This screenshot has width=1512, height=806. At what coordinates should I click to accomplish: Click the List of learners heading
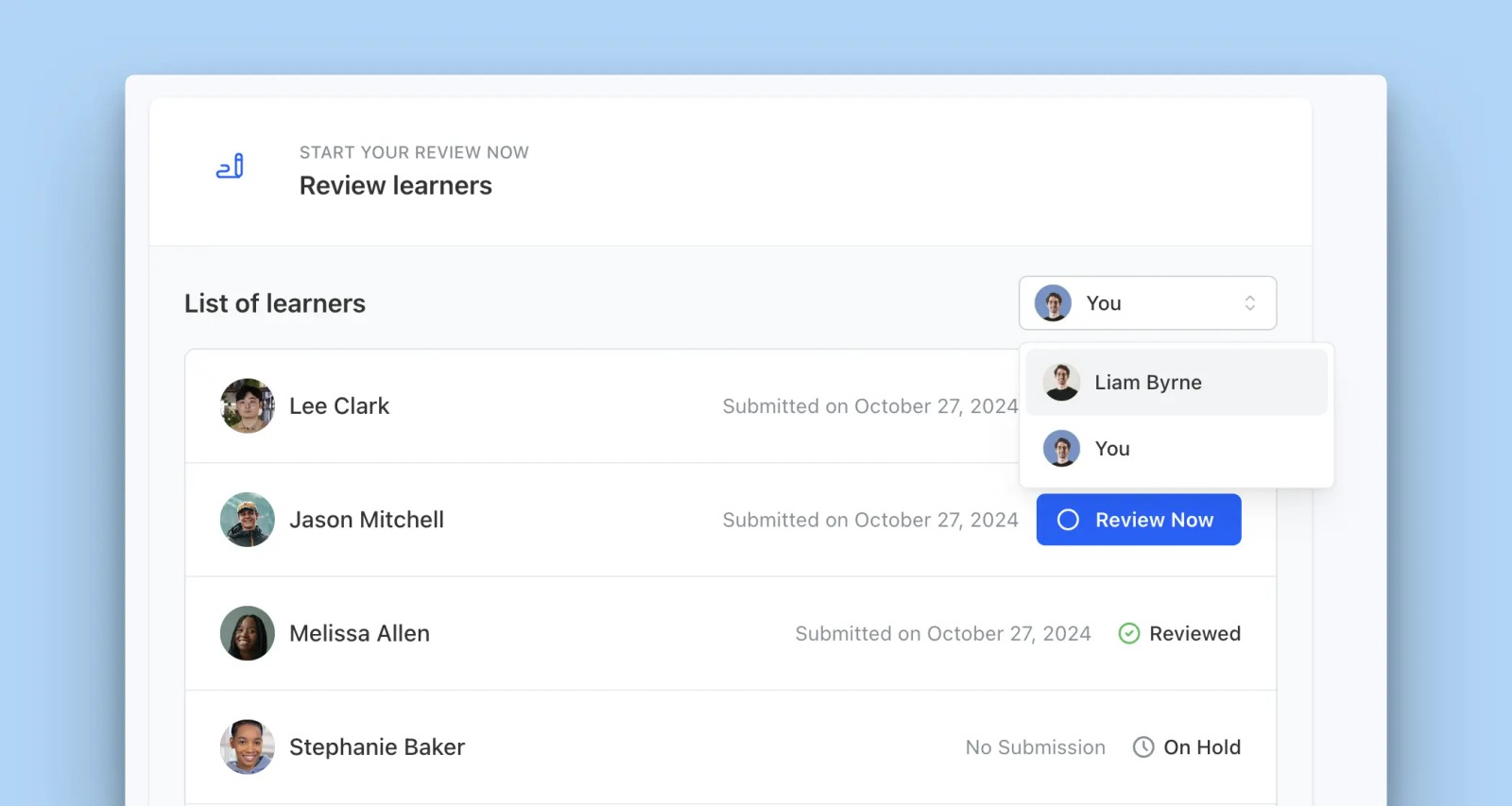275,303
